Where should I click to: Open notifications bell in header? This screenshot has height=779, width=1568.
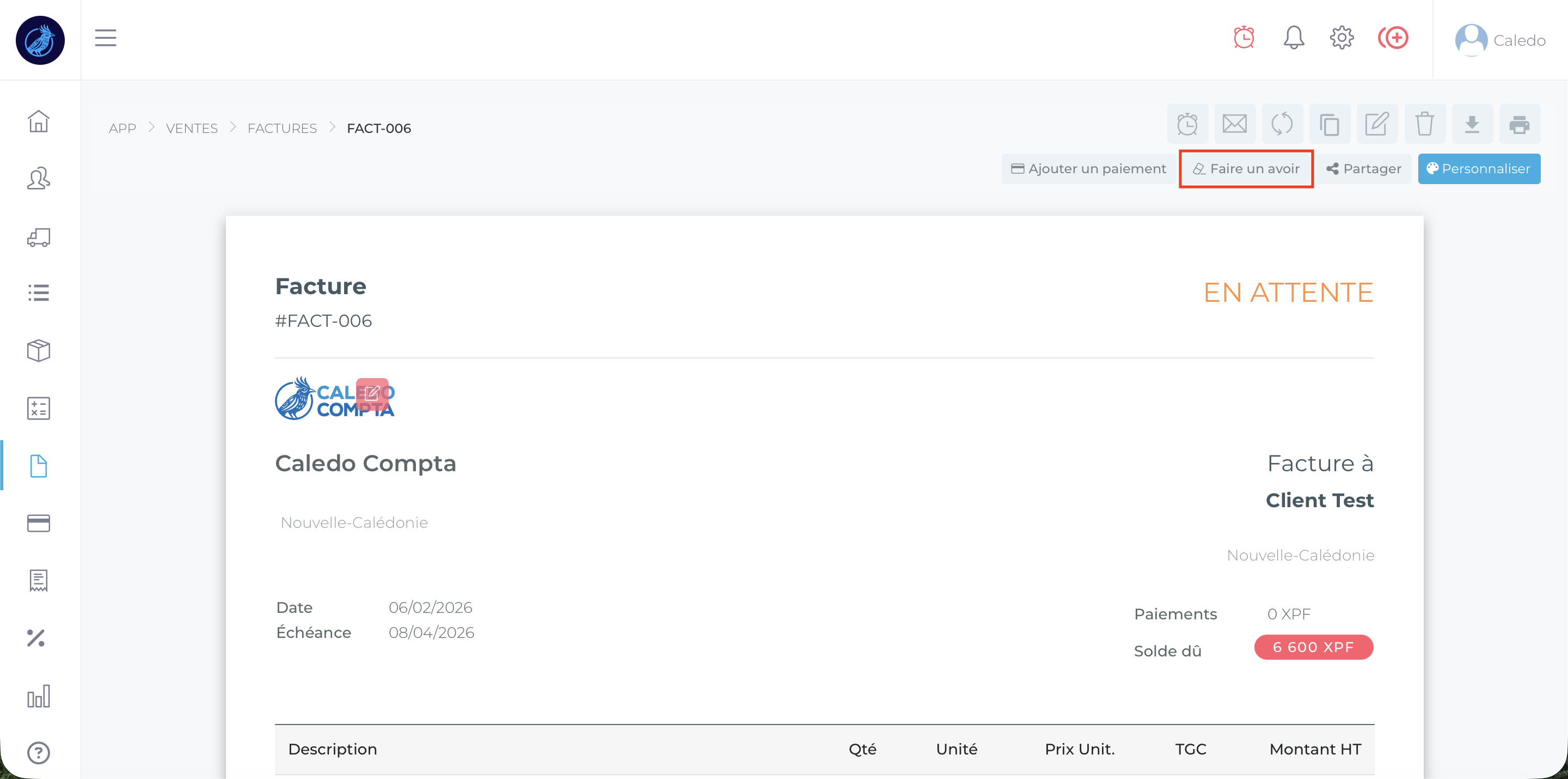[1294, 38]
